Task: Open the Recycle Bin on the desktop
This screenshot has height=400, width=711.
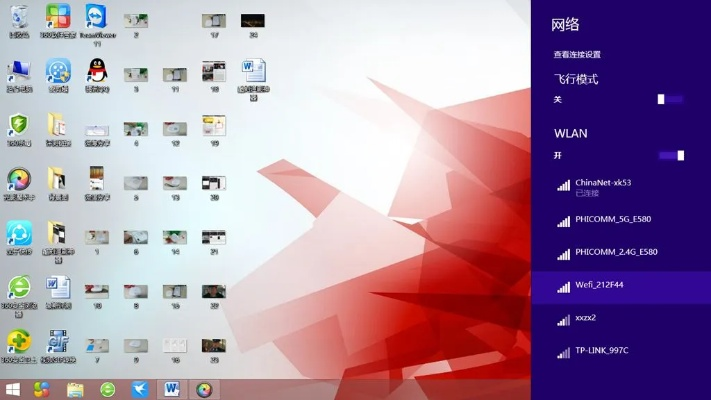Action: coord(18,19)
